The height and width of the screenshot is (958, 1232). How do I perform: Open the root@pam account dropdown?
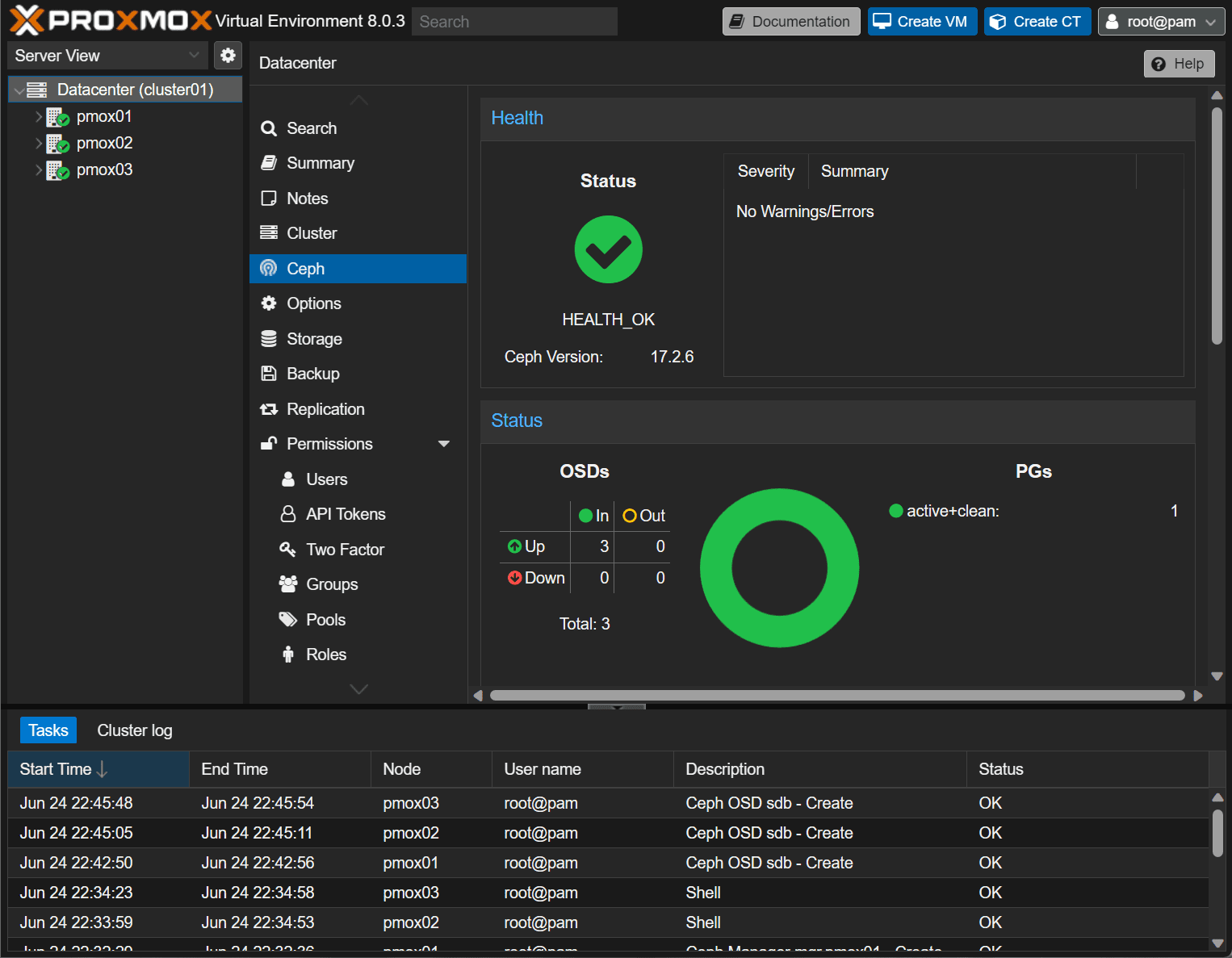pyautogui.click(x=1160, y=21)
